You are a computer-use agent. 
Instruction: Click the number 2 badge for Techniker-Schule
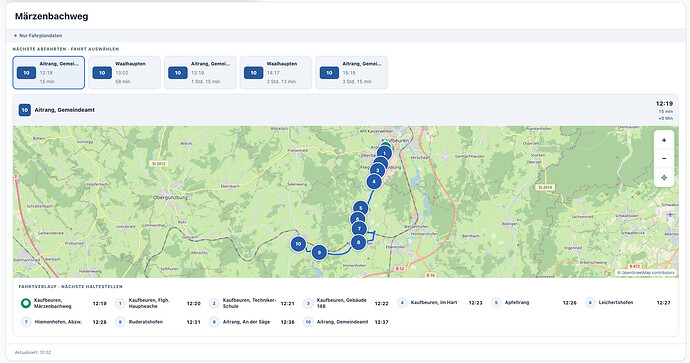coord(214,303)
